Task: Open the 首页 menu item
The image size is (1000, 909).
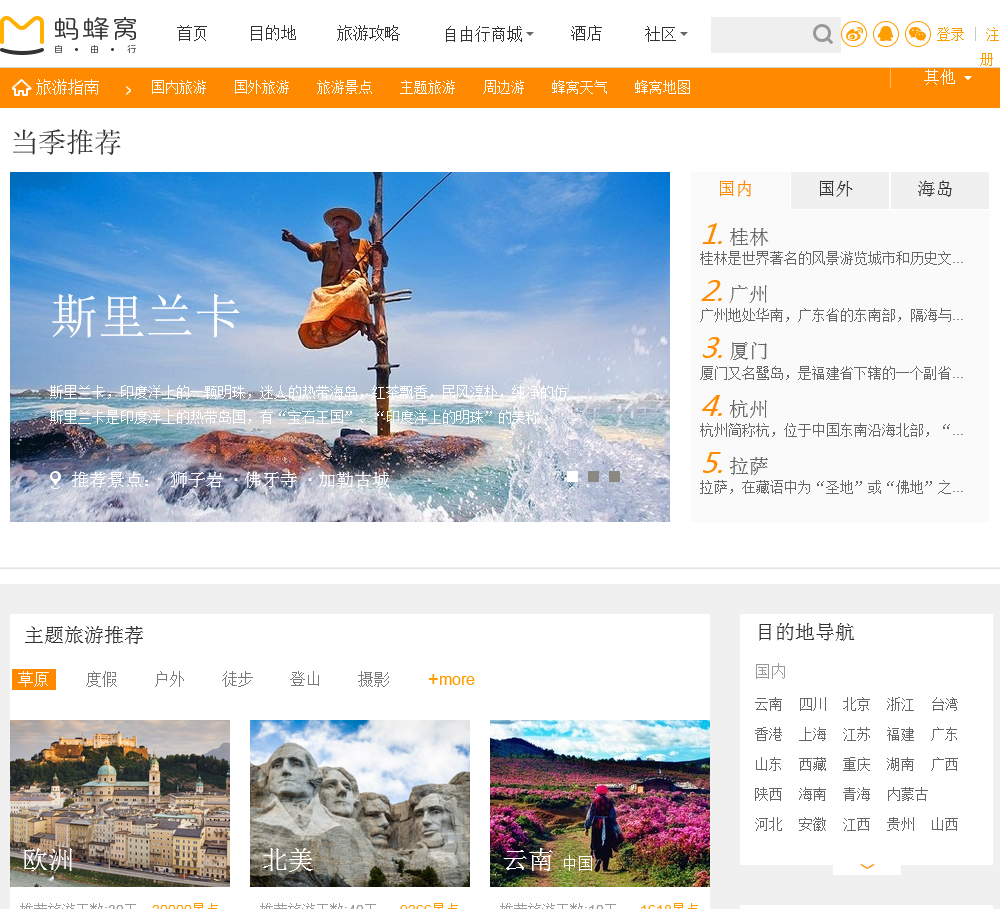Action: 192,33
